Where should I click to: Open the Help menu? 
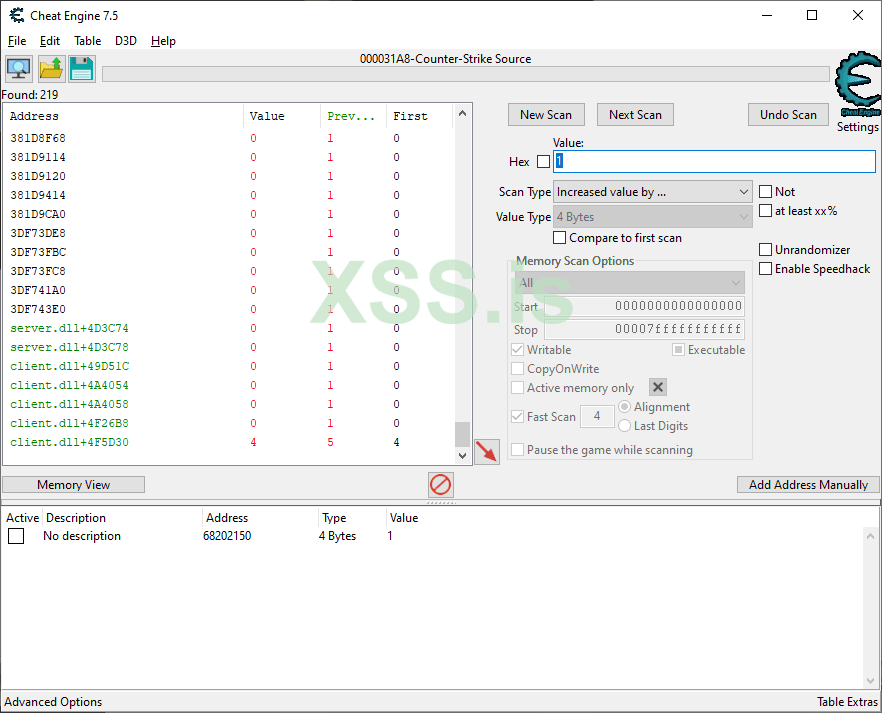tap(163, 41)
